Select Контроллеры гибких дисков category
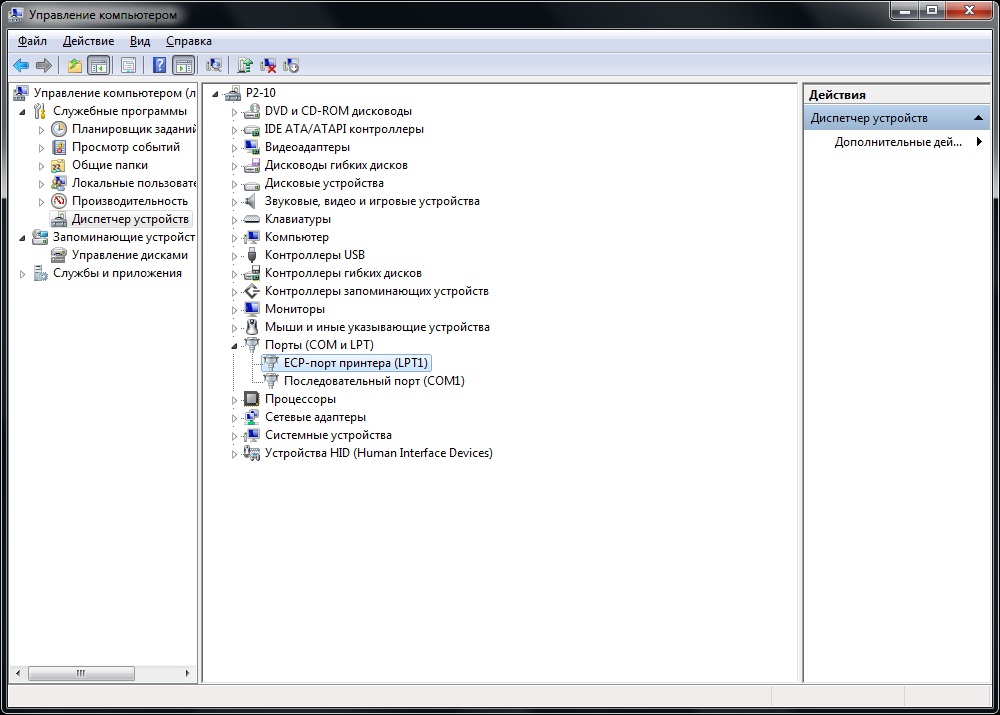 click(343, 273)
